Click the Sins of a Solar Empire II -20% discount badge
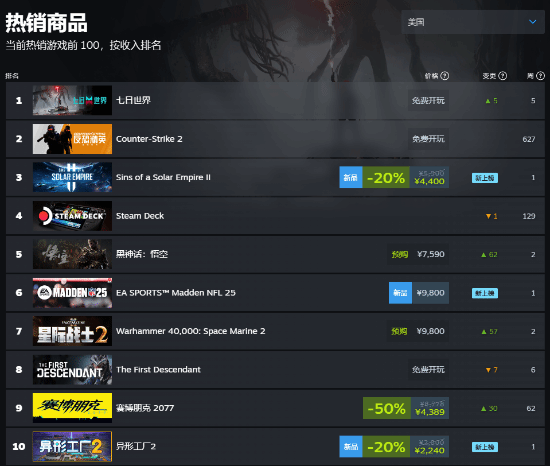 click(386, 177)
